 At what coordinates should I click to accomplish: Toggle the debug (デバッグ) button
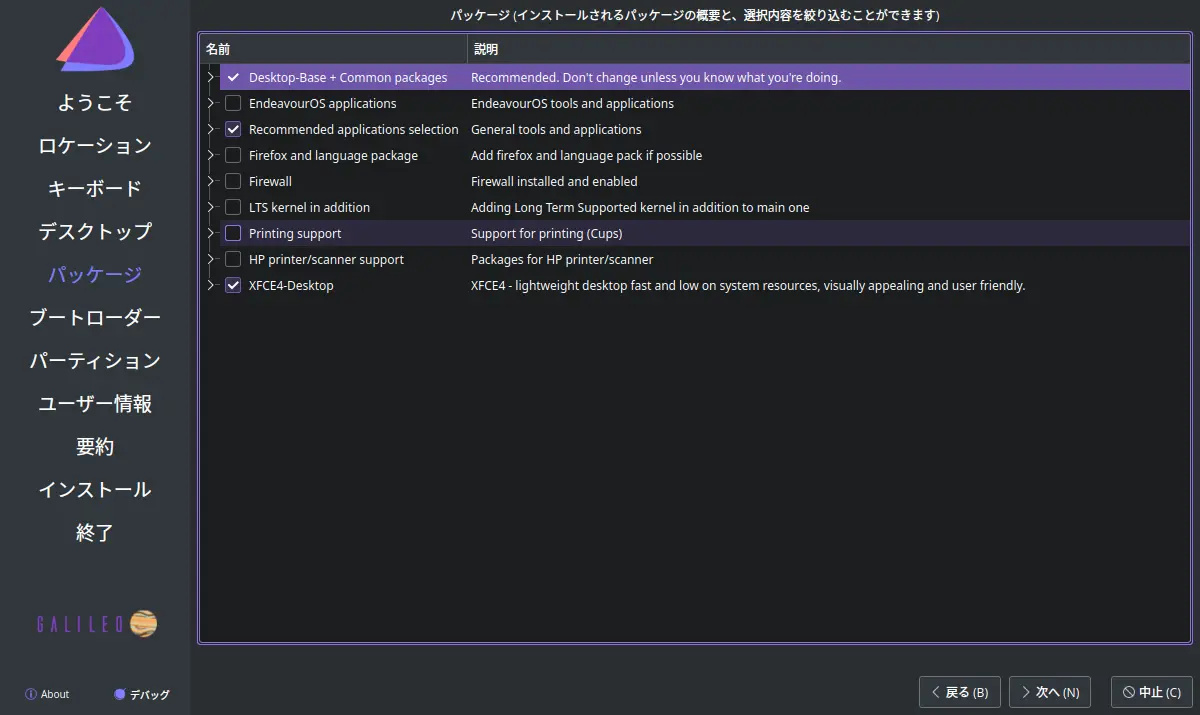click(141, 694)
